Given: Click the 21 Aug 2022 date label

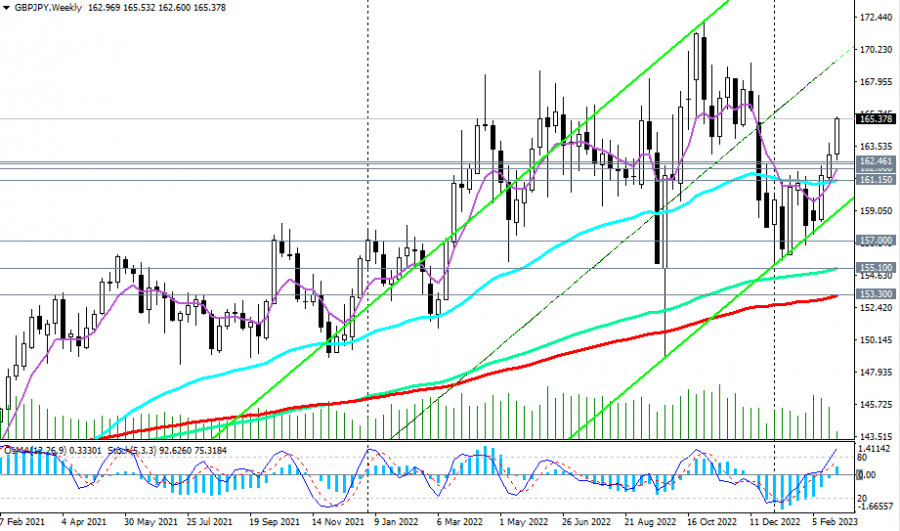Looking at the screenshot, I should pos(650,522).
